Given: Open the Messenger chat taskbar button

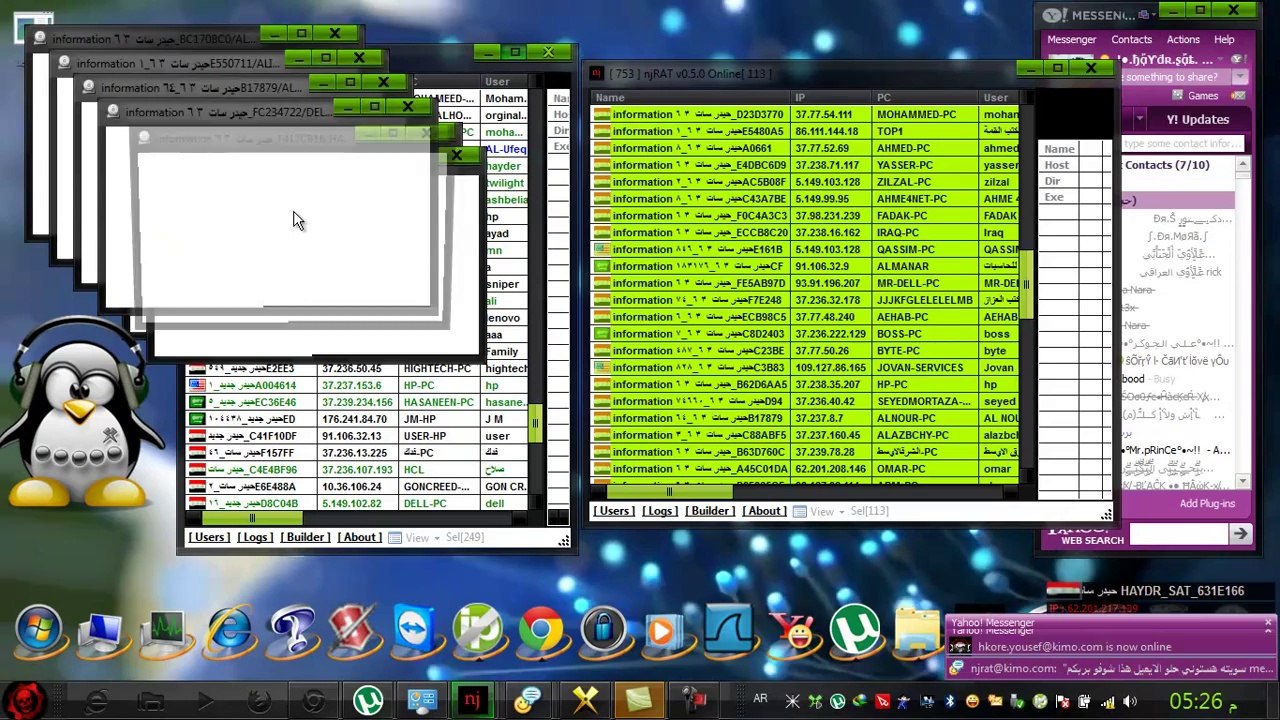Looking at the screenshot, I should [x=527, y=700].
